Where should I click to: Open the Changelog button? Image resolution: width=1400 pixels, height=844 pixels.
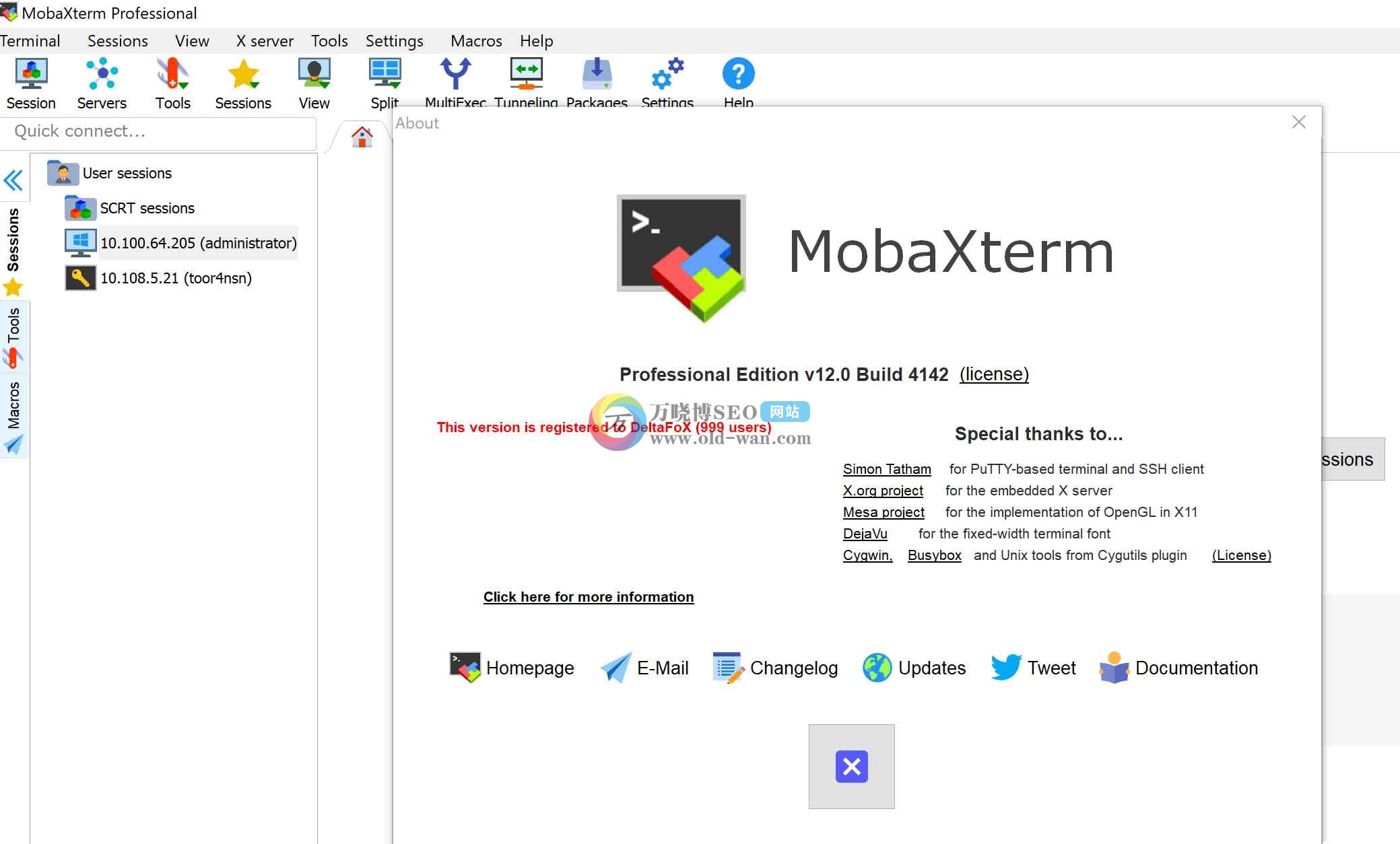tap(775, 668)
